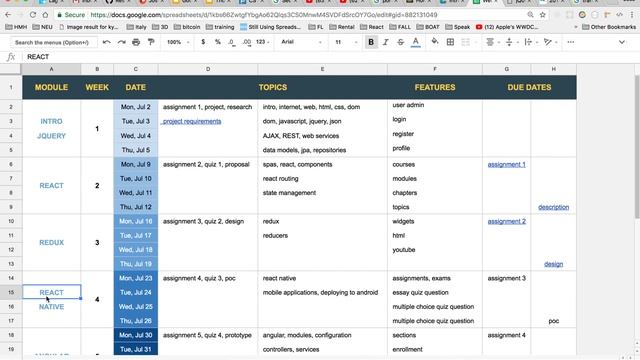Open vertical align options
Screen dimensions: 640x360
coord(511,42)
